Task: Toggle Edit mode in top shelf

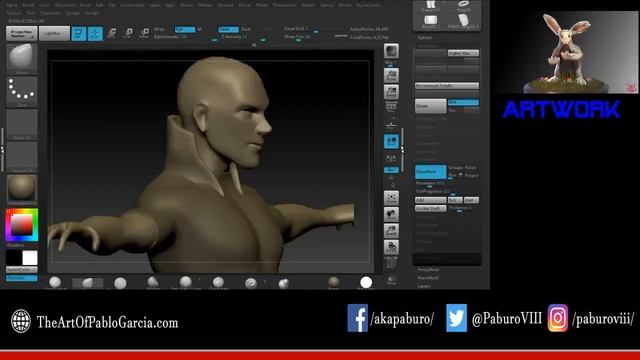Action: 79,33
